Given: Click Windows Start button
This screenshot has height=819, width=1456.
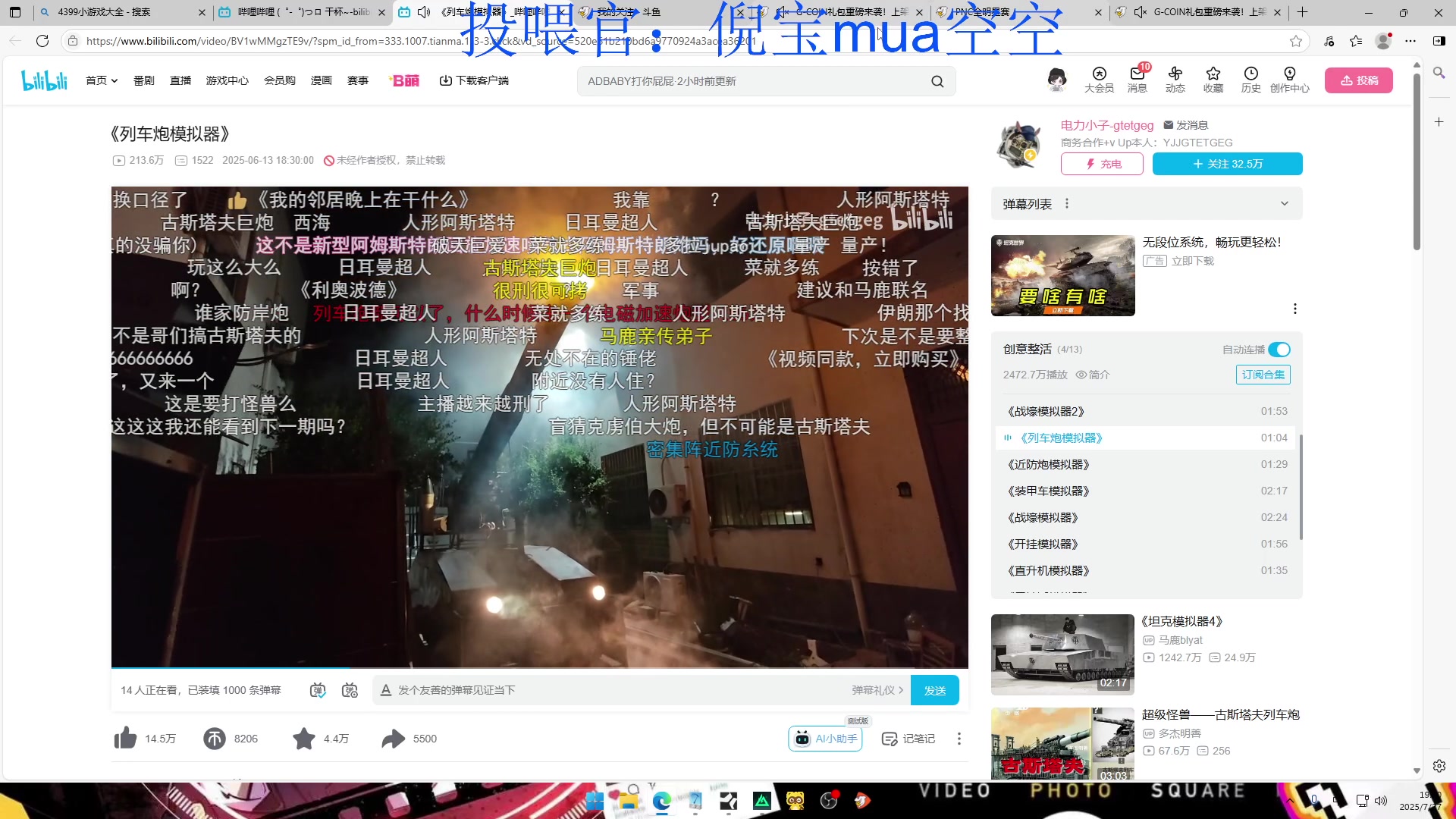Looking at the screenshot, I should click(x=595, y=800).
